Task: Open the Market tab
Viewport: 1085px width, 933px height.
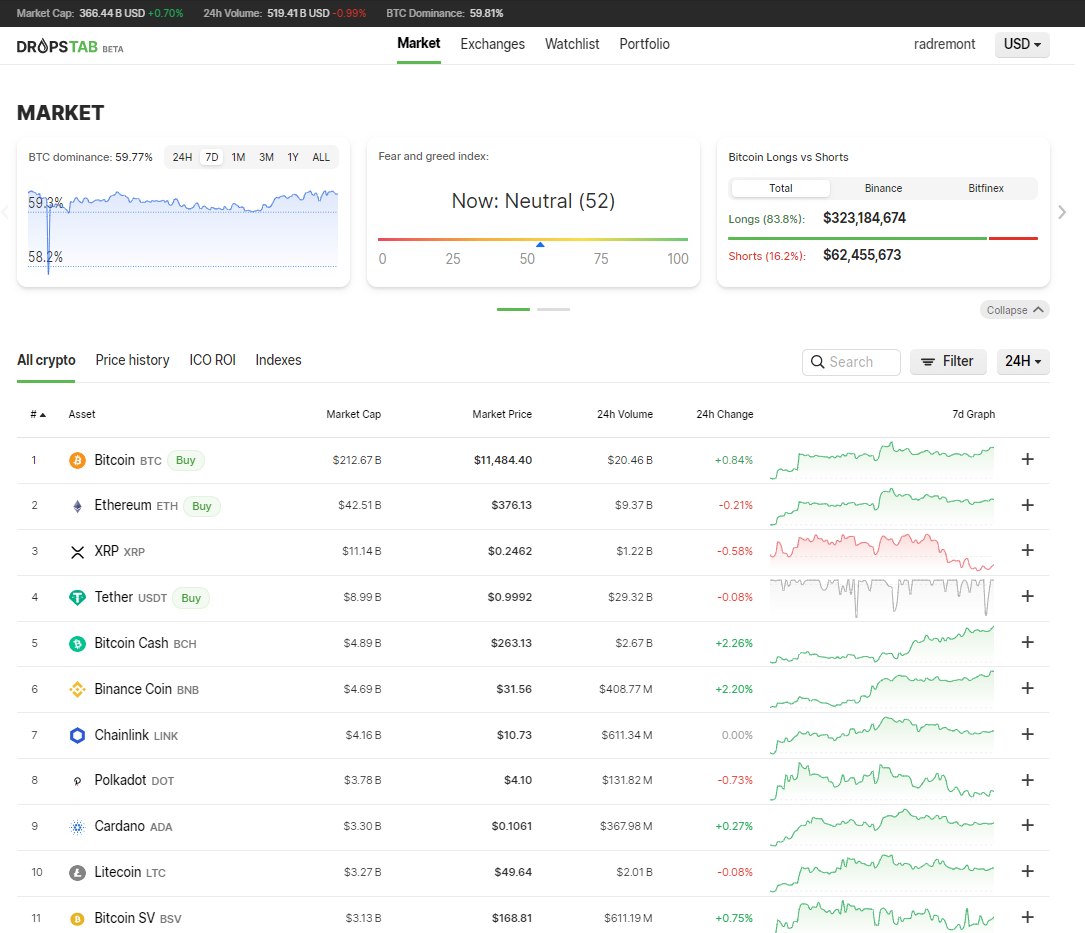Action: 419,44
